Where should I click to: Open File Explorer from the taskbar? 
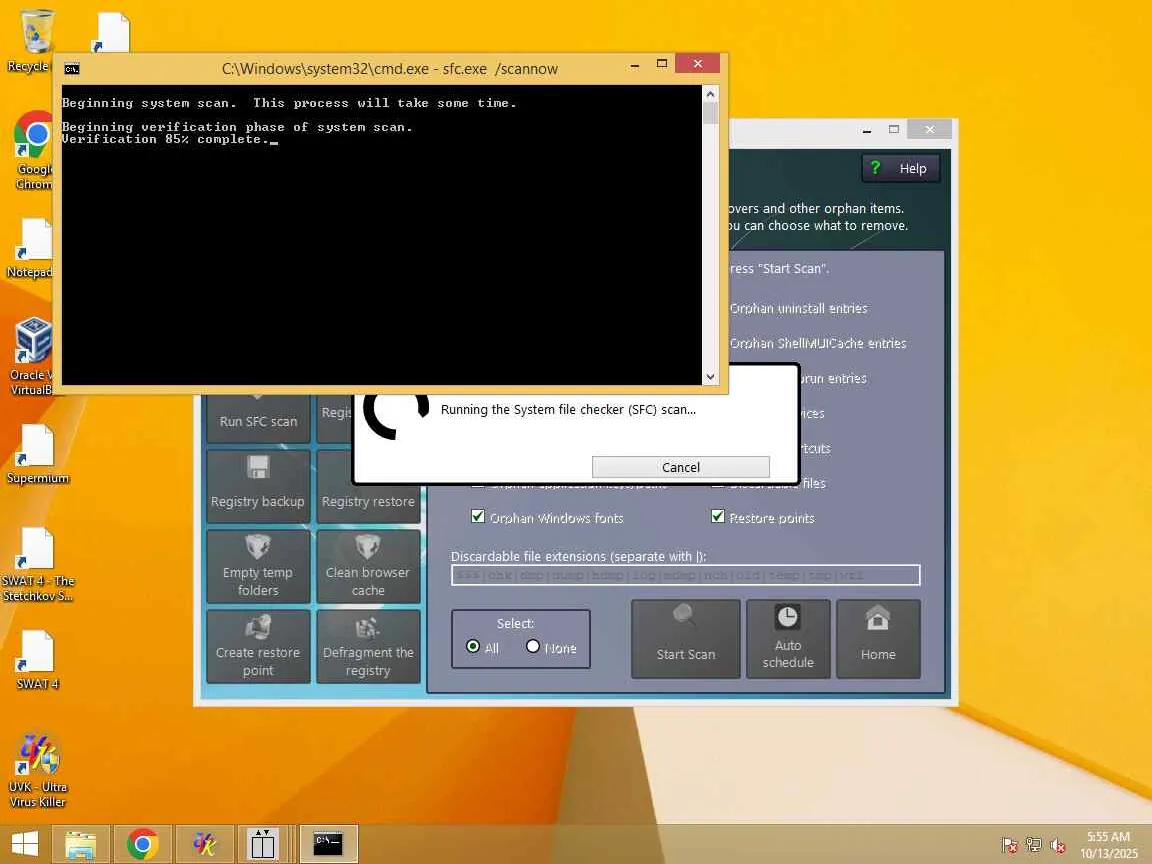(x=81, y=843)
